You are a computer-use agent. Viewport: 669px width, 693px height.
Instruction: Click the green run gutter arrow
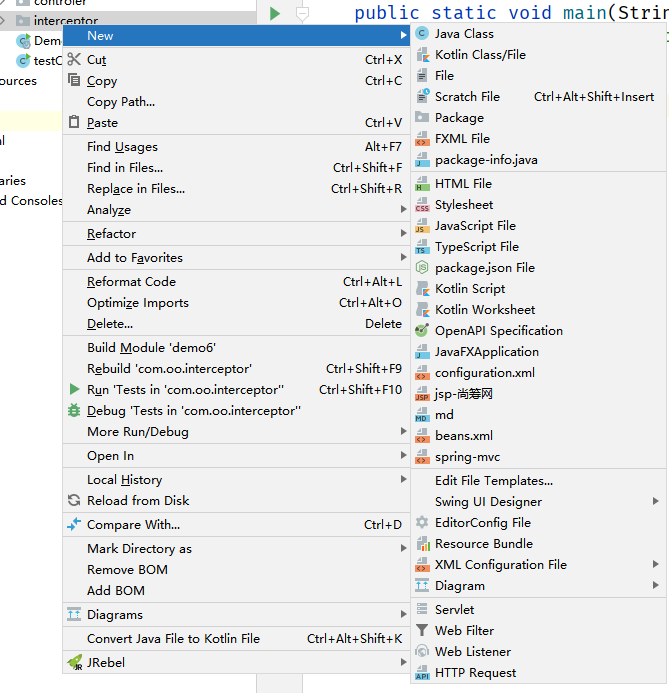[275, 13]
